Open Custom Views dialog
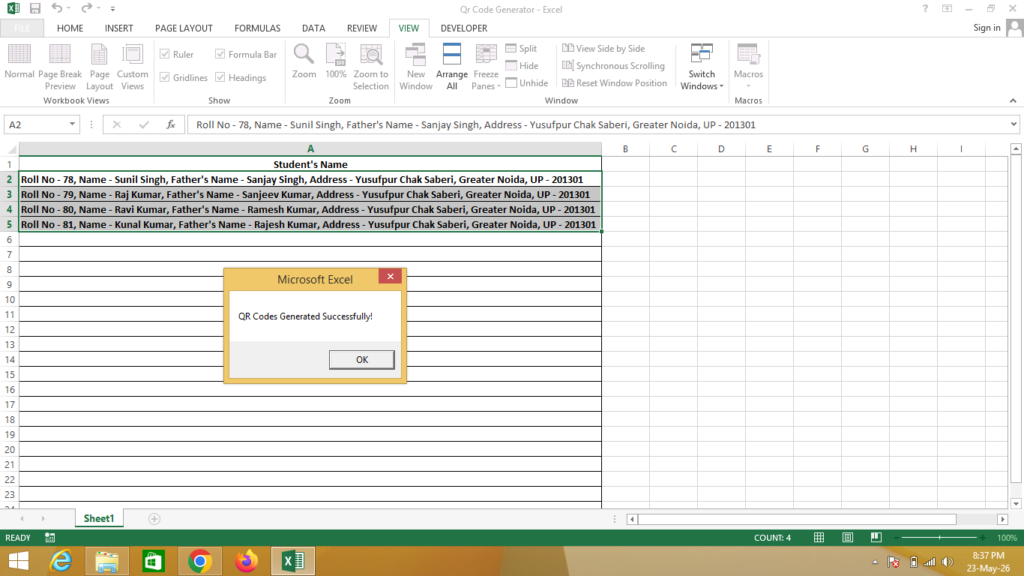Screen dimensions: 1024x576 tap(133, 67)
